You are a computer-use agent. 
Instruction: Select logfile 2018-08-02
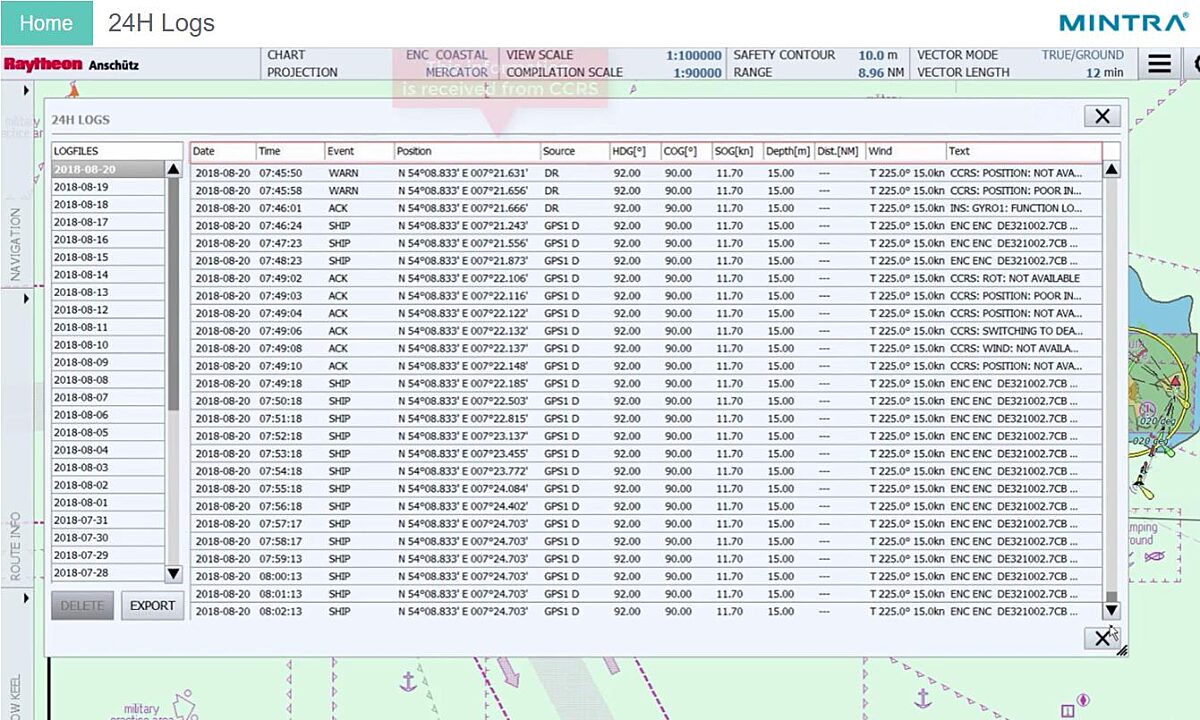coord(108,485)
